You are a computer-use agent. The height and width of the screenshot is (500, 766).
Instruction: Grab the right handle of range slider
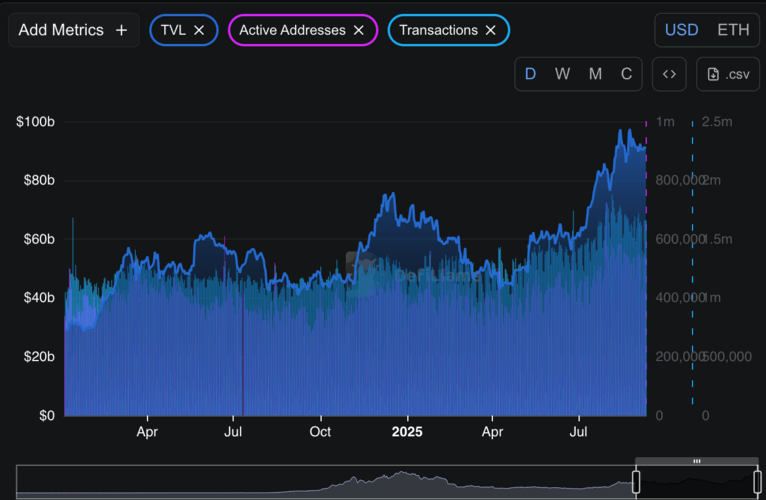click(757, 481)
